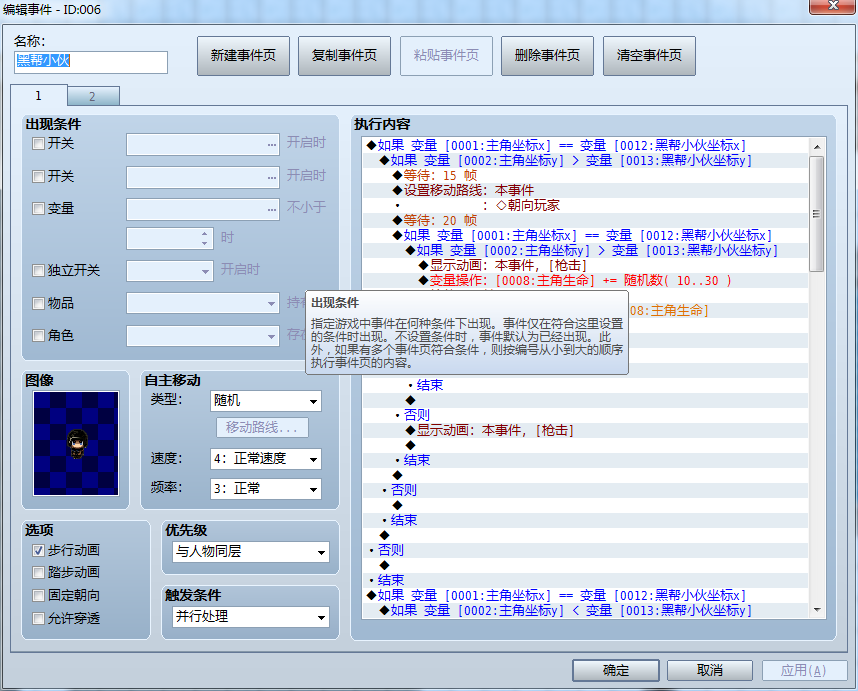Switch to event page tab 2
The width and height of the screenshot is (858, 691).
92,96
